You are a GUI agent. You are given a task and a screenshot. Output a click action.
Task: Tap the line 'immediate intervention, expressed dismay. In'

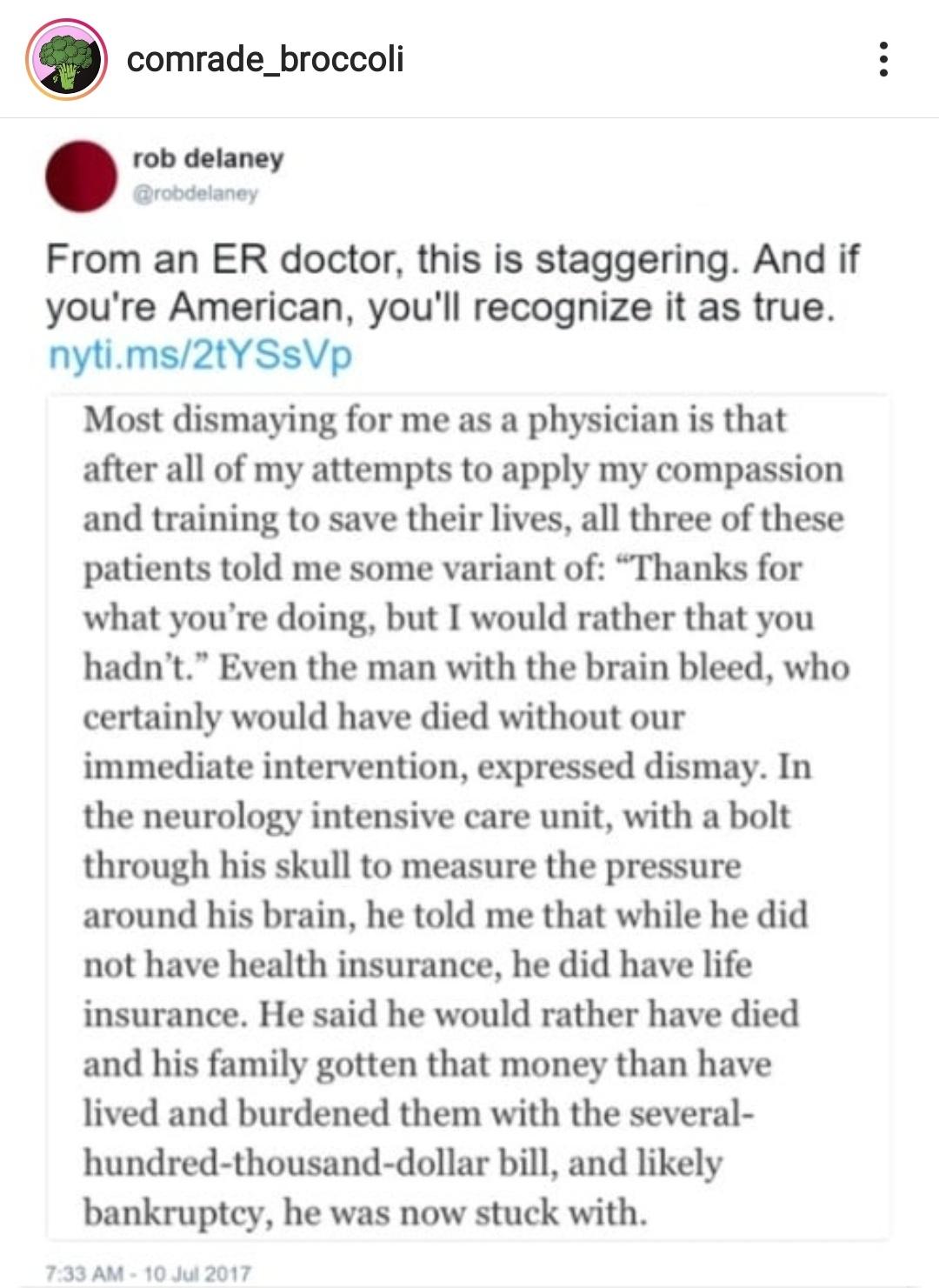[448, 767]
